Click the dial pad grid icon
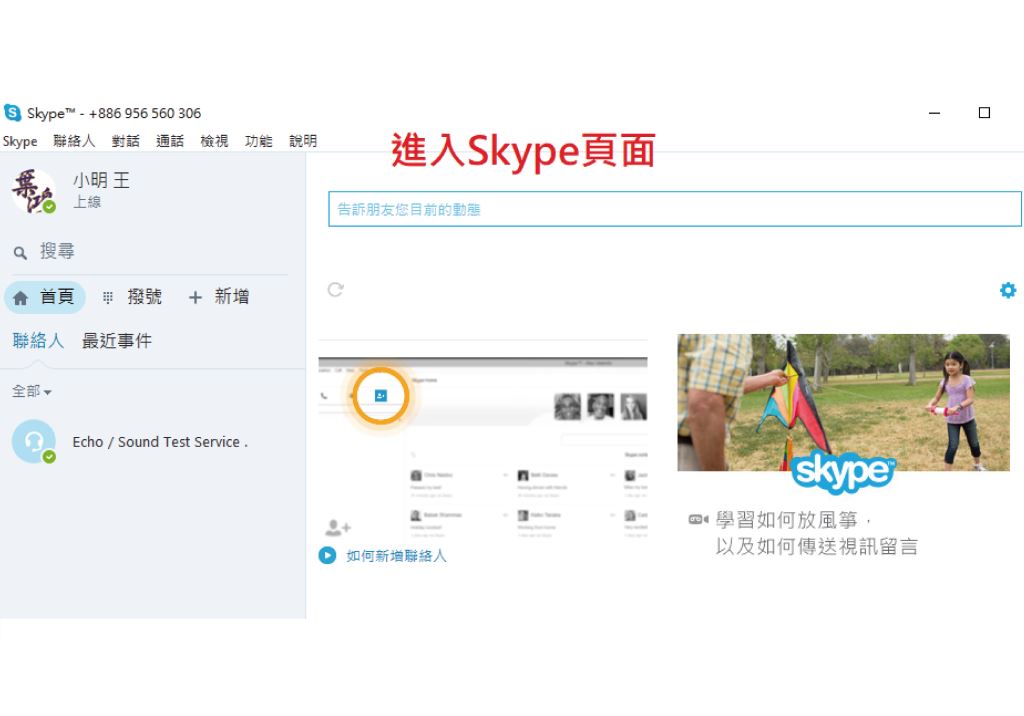The width and height of the screenshot is (1024, 716). click(x=108, y=298)
